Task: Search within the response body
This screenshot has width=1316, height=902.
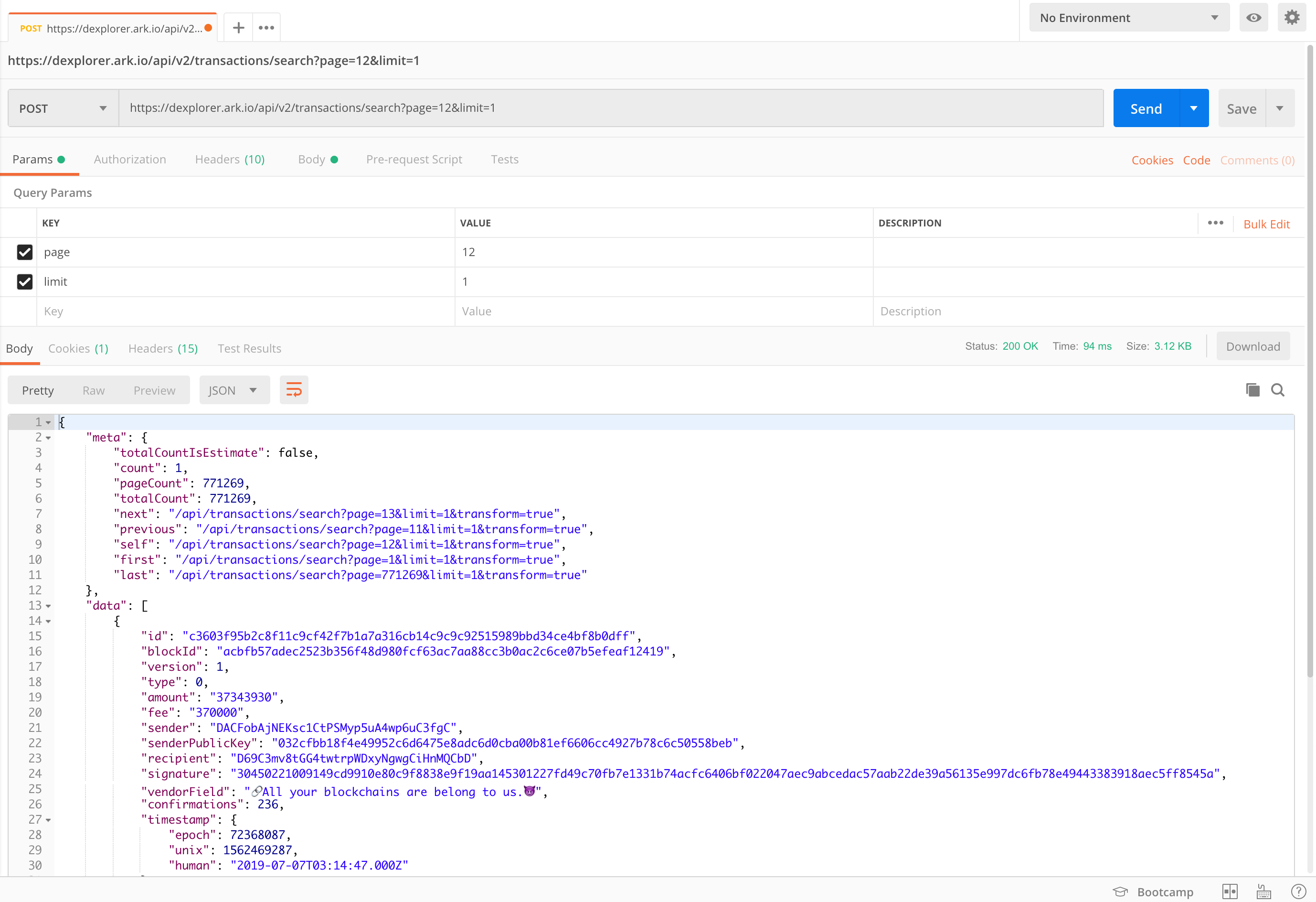Action: 1278,390
